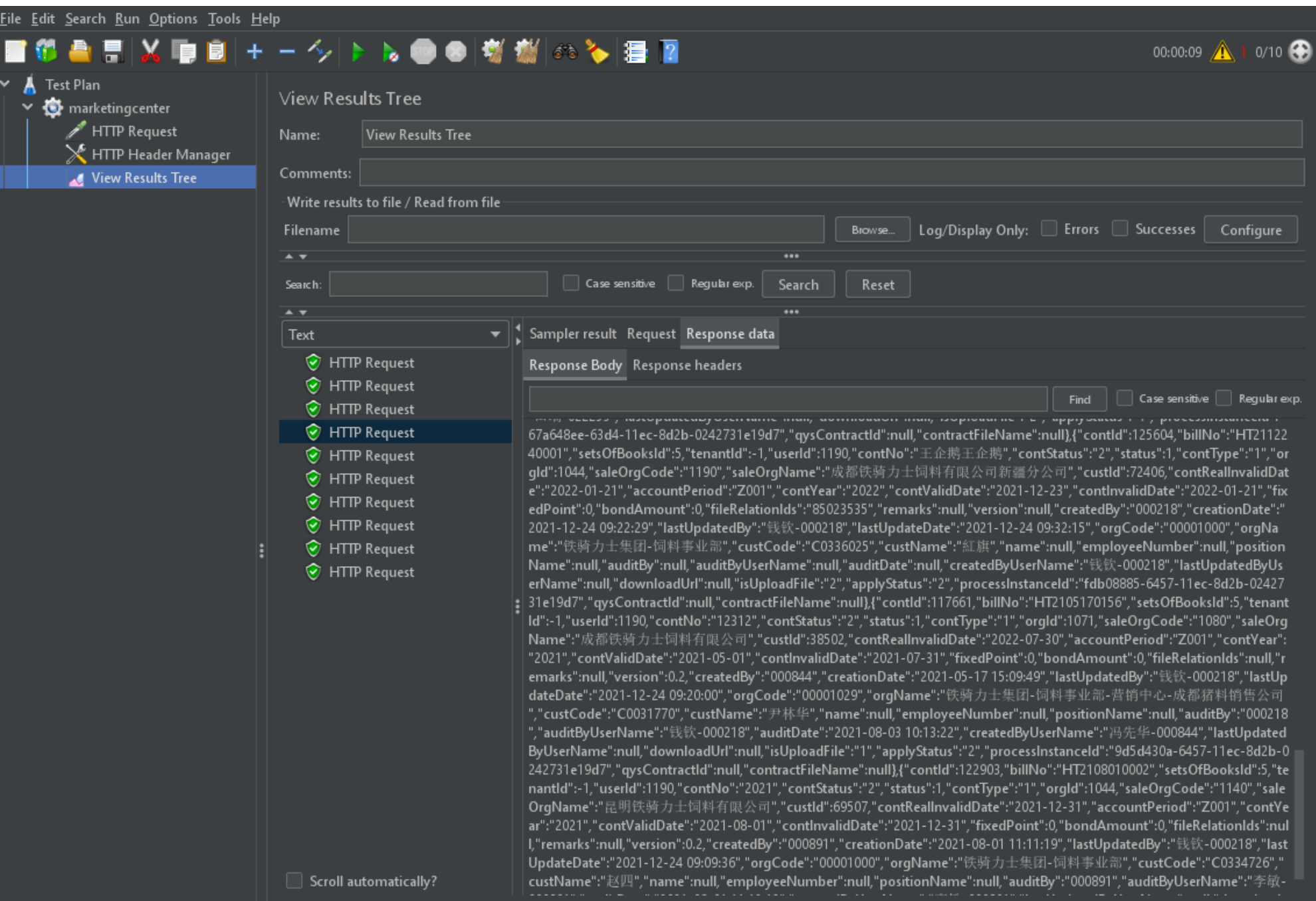Image resolution: width=1316 pixels, height=901 pixels.
Task: Click the Paste clipboard icon
Action: coord(216,51)
